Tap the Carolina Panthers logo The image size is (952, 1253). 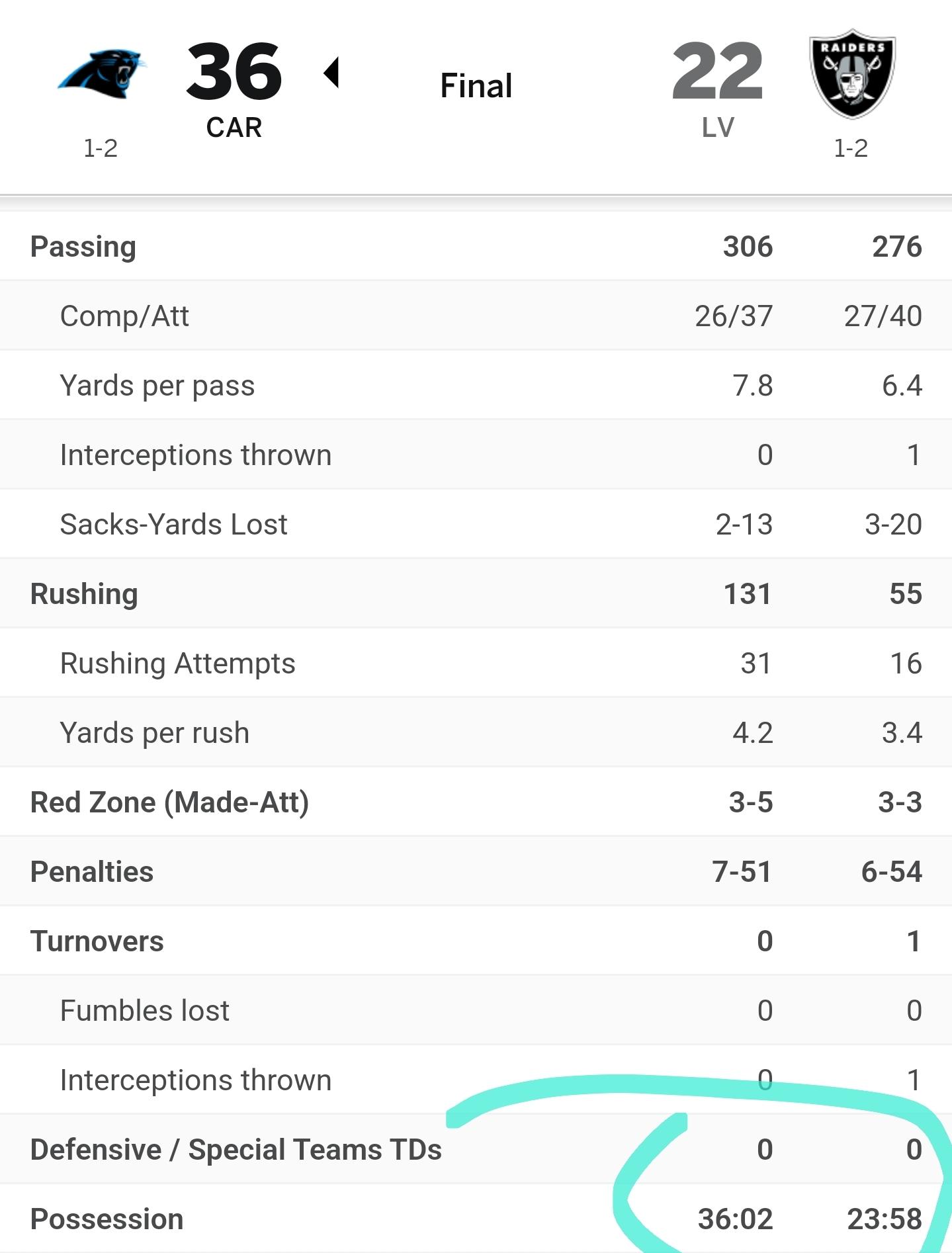102,73
